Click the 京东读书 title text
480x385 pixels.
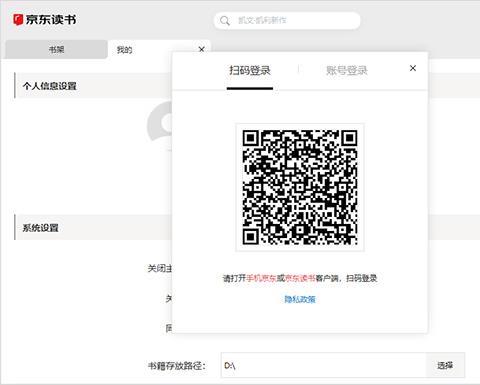pos(51,20)
